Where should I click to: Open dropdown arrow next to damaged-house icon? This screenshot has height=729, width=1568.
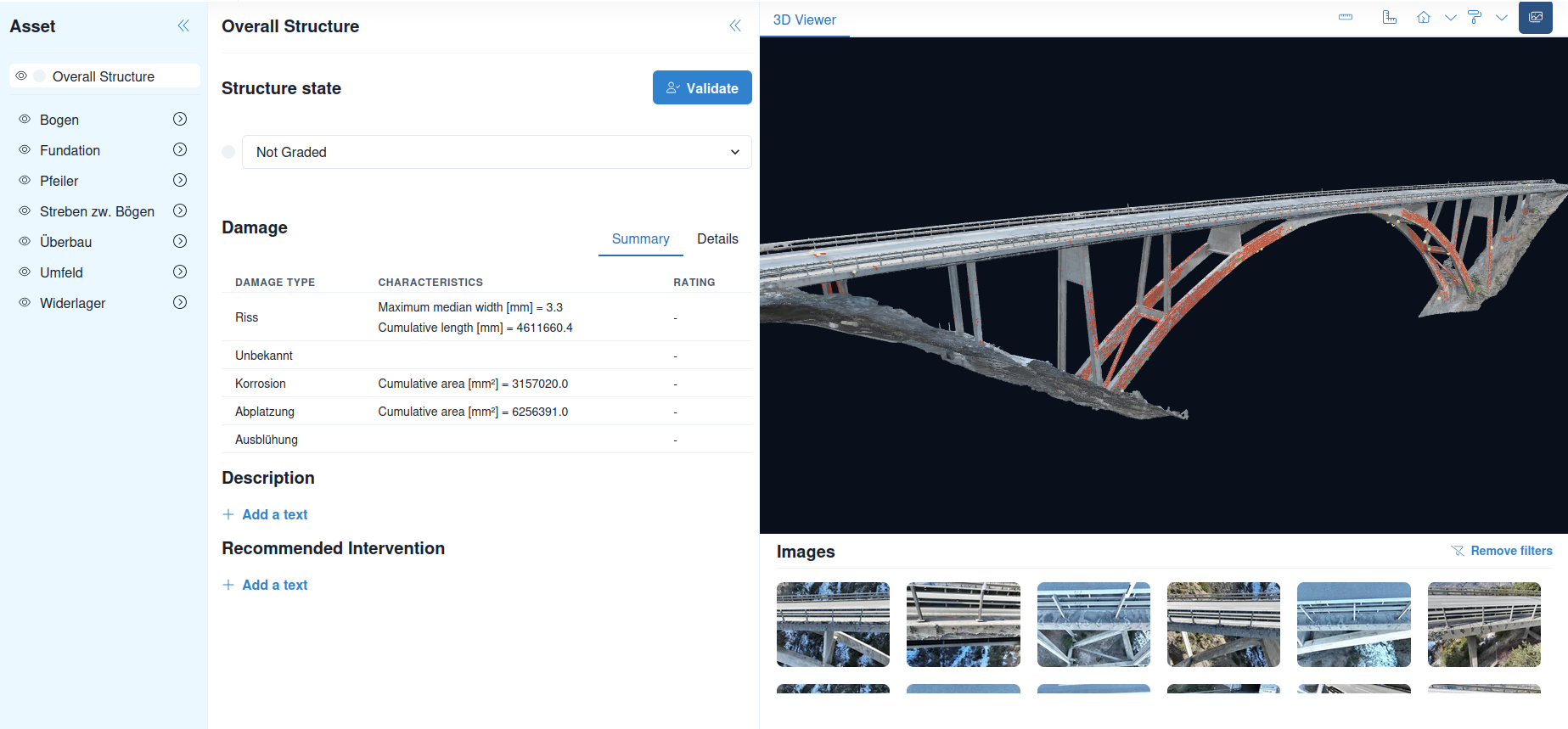point(1451,18)
